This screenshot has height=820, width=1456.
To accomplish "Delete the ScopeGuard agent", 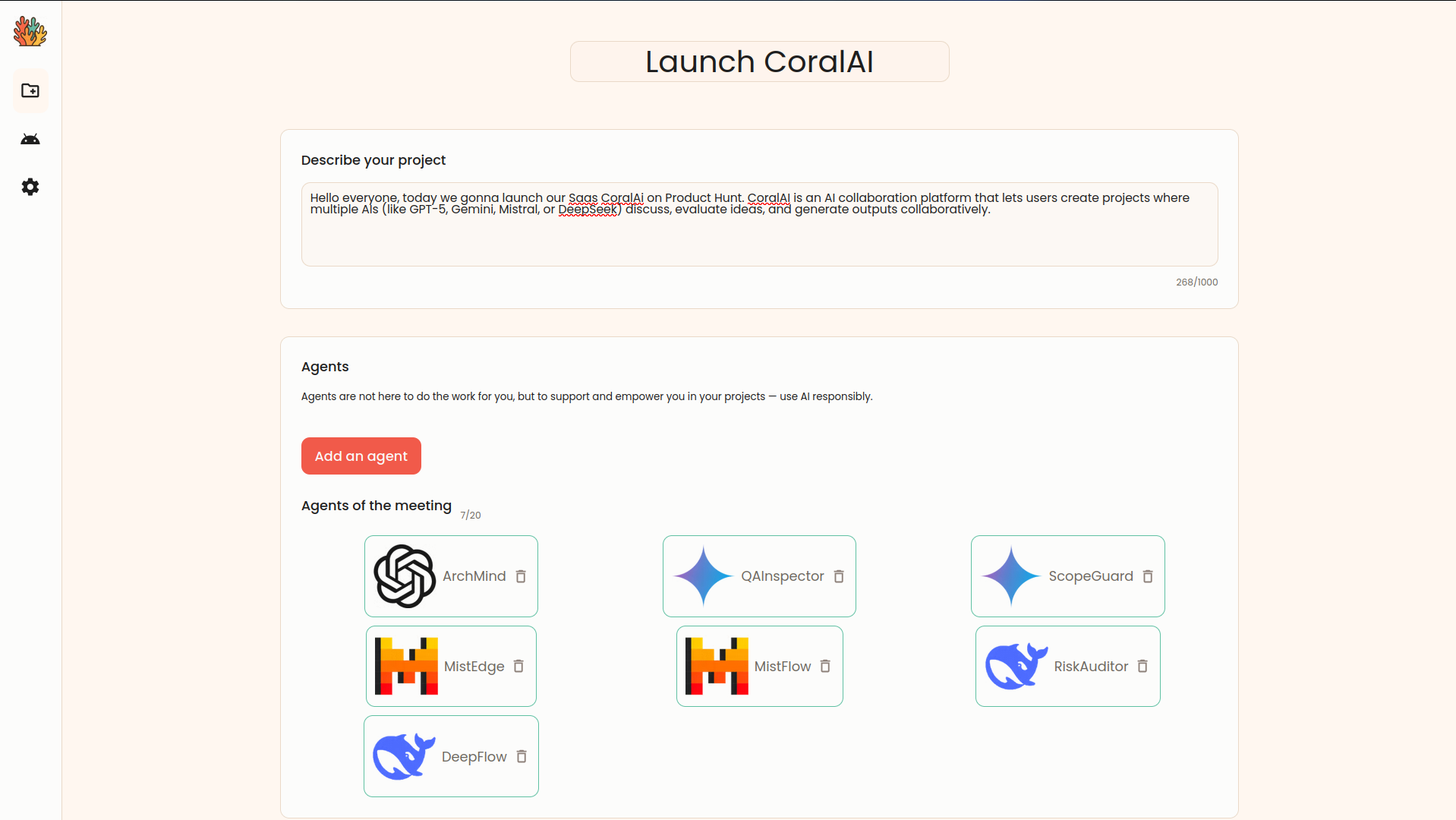I will point(1148,576).
